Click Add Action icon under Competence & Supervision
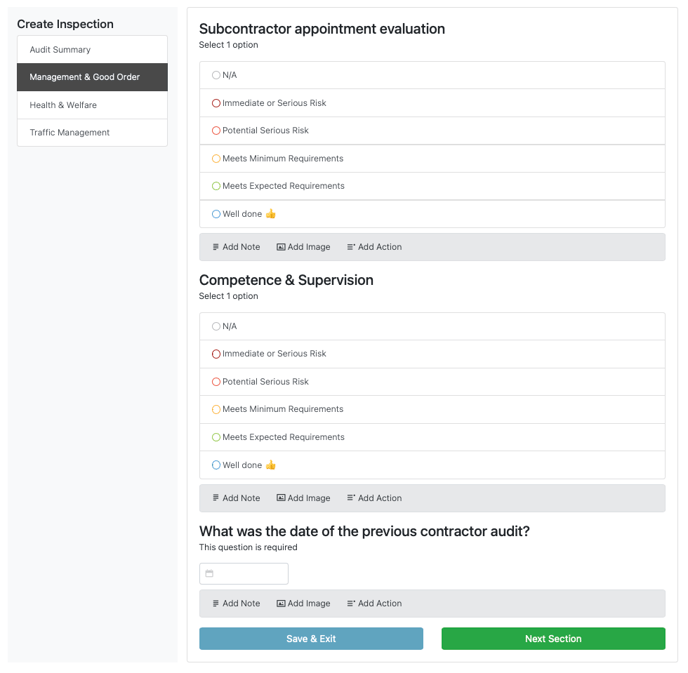The image size is (688, 673). tap(351, 498)
